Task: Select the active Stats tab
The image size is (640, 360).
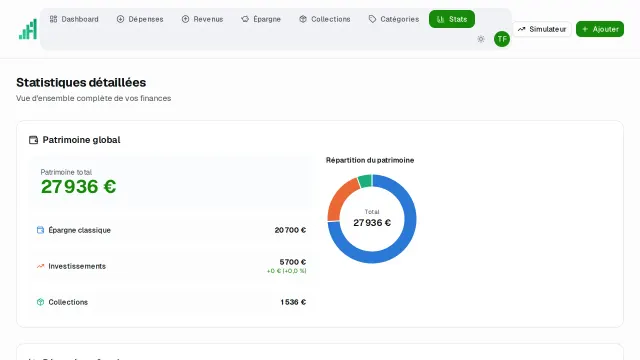Action: (x=452, y=19)
